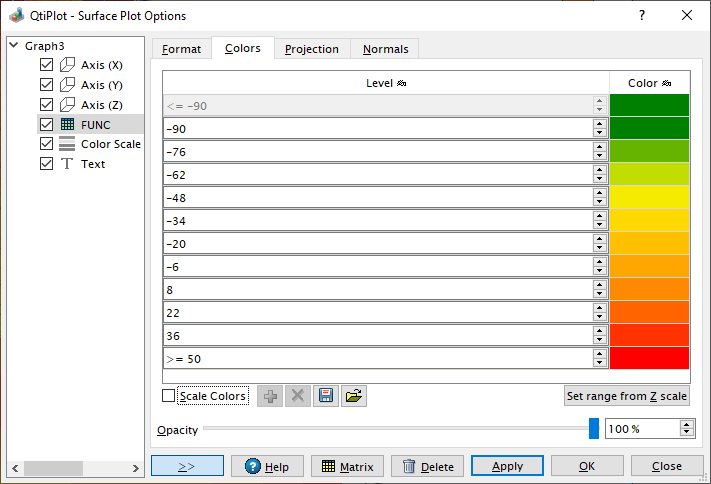The height and width of the screenshot is (484, 711).
Task: Click the save color map disk icon
Action: click(325, 396)
